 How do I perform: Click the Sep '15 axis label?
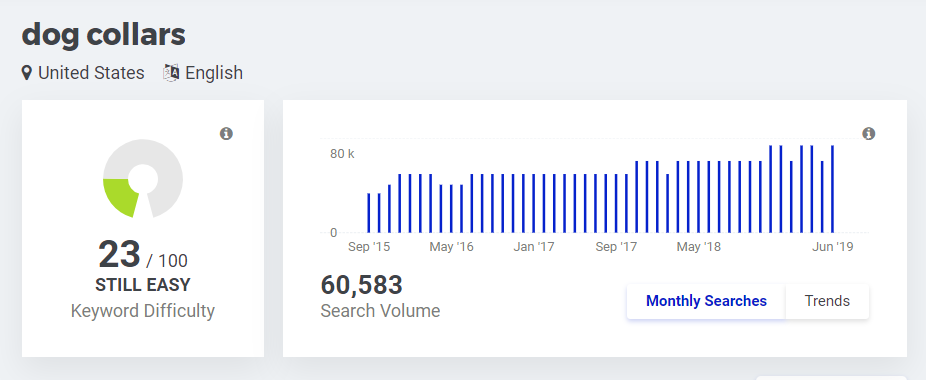369,246
